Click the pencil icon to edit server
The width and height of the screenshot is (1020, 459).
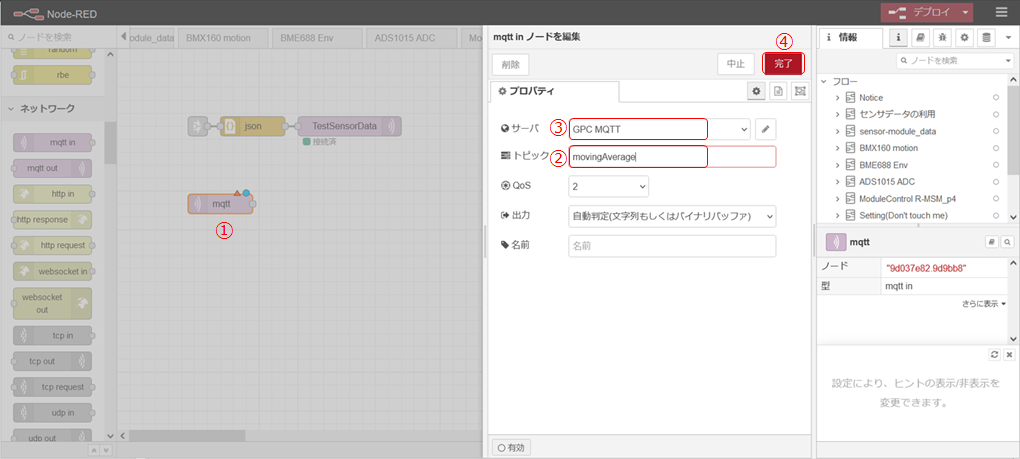pos(765,129)
